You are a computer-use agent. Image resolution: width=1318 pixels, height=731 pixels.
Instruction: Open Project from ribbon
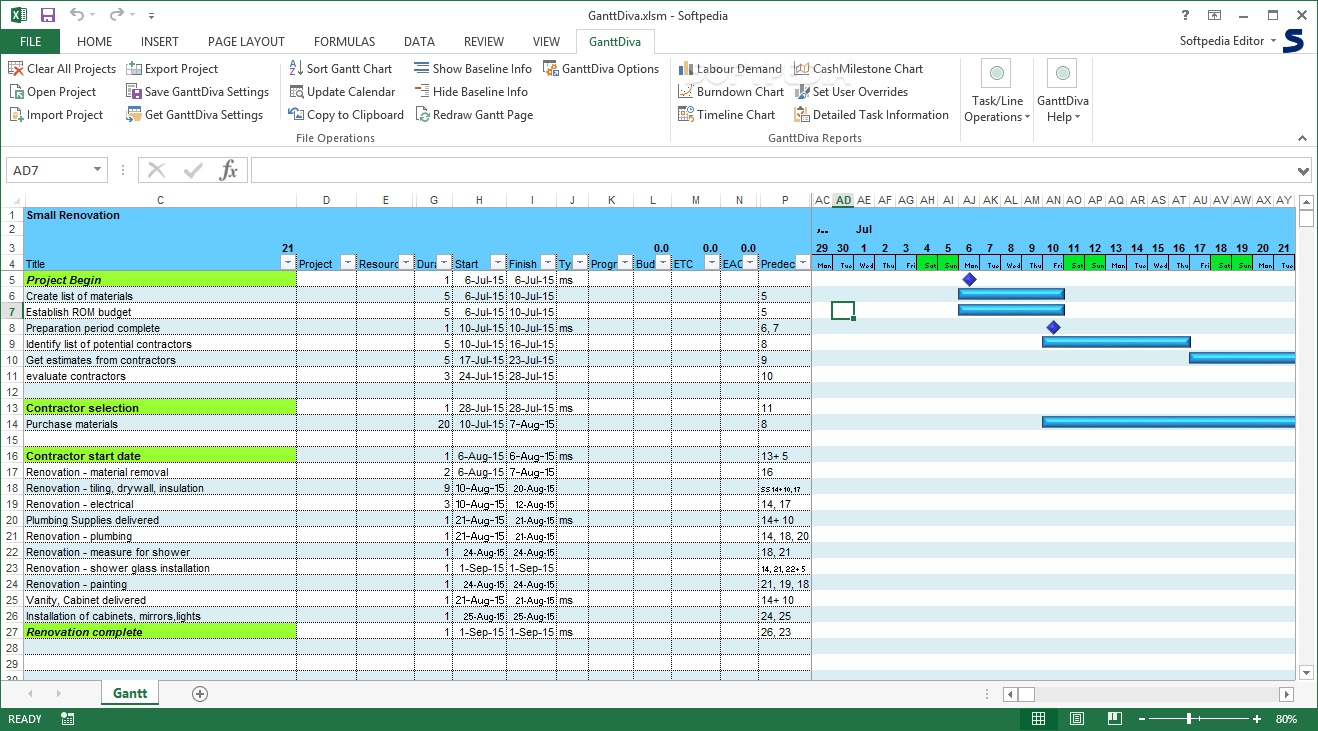52,92
